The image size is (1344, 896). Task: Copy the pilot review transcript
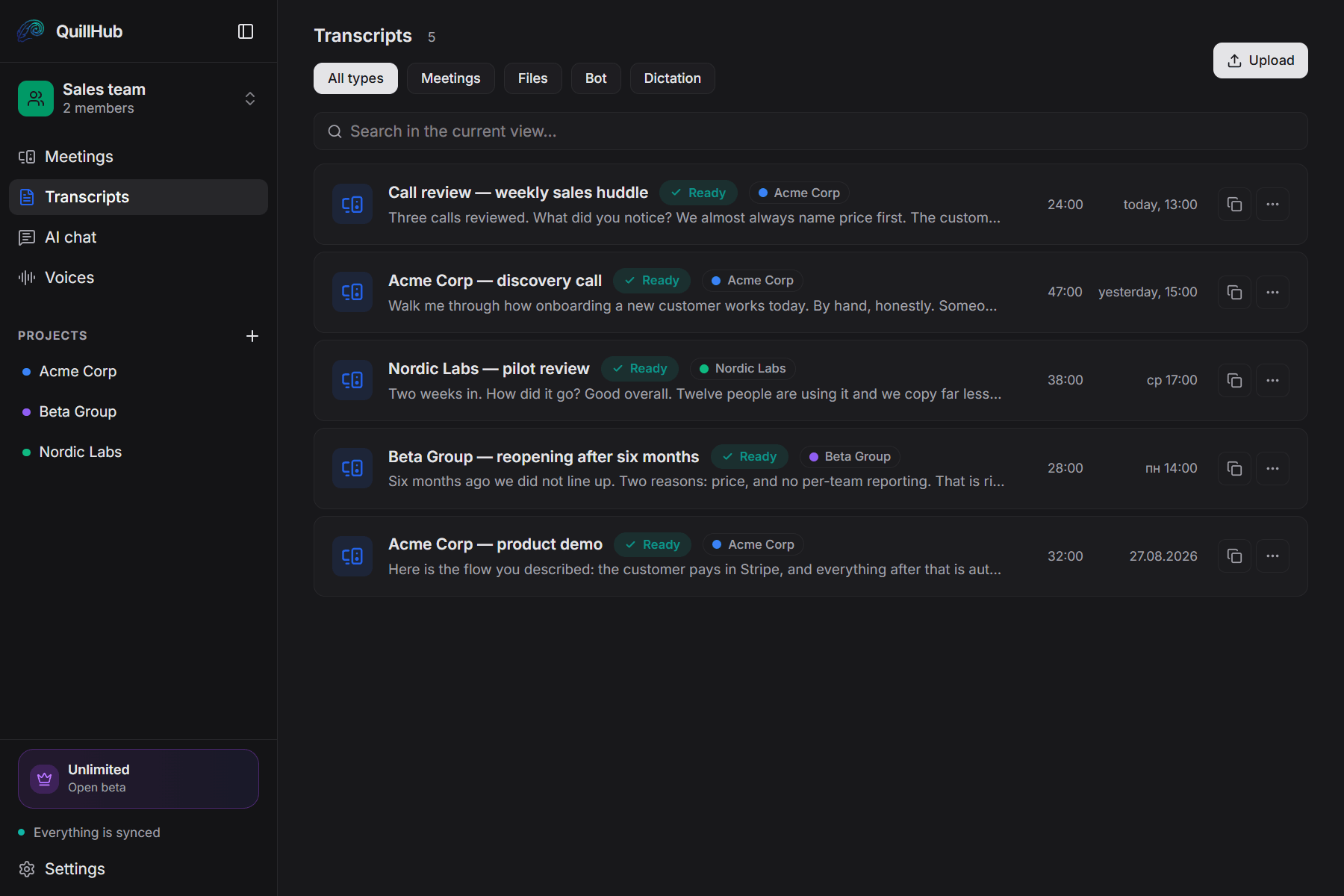(x=1235, y=381)
